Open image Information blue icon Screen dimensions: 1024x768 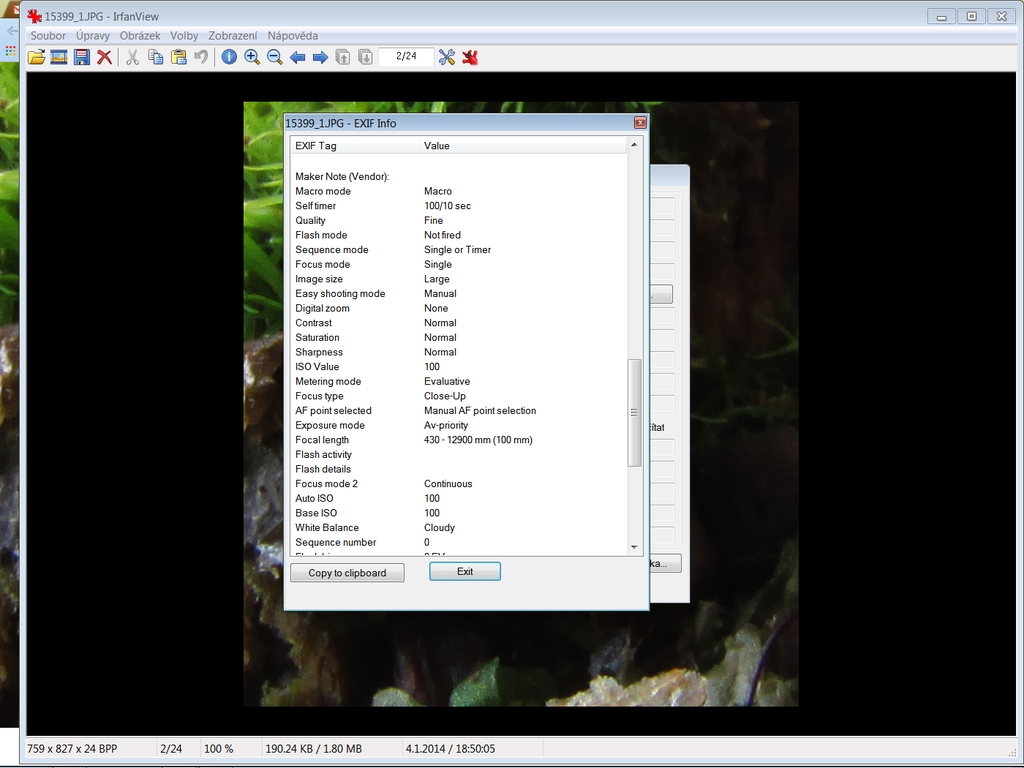tap(229, 57)
